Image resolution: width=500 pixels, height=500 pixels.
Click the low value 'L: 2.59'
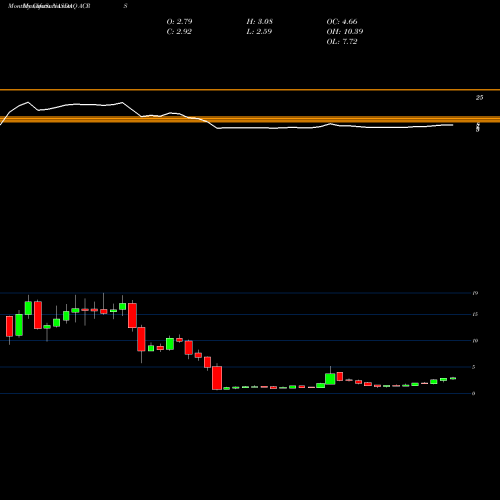click(259, 31)
